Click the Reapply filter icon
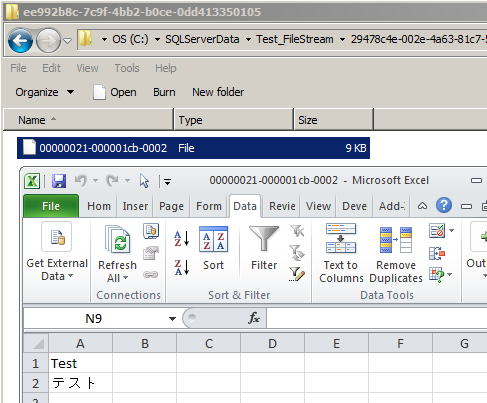Screen dimensions: 487x403 tap(297, 253)
